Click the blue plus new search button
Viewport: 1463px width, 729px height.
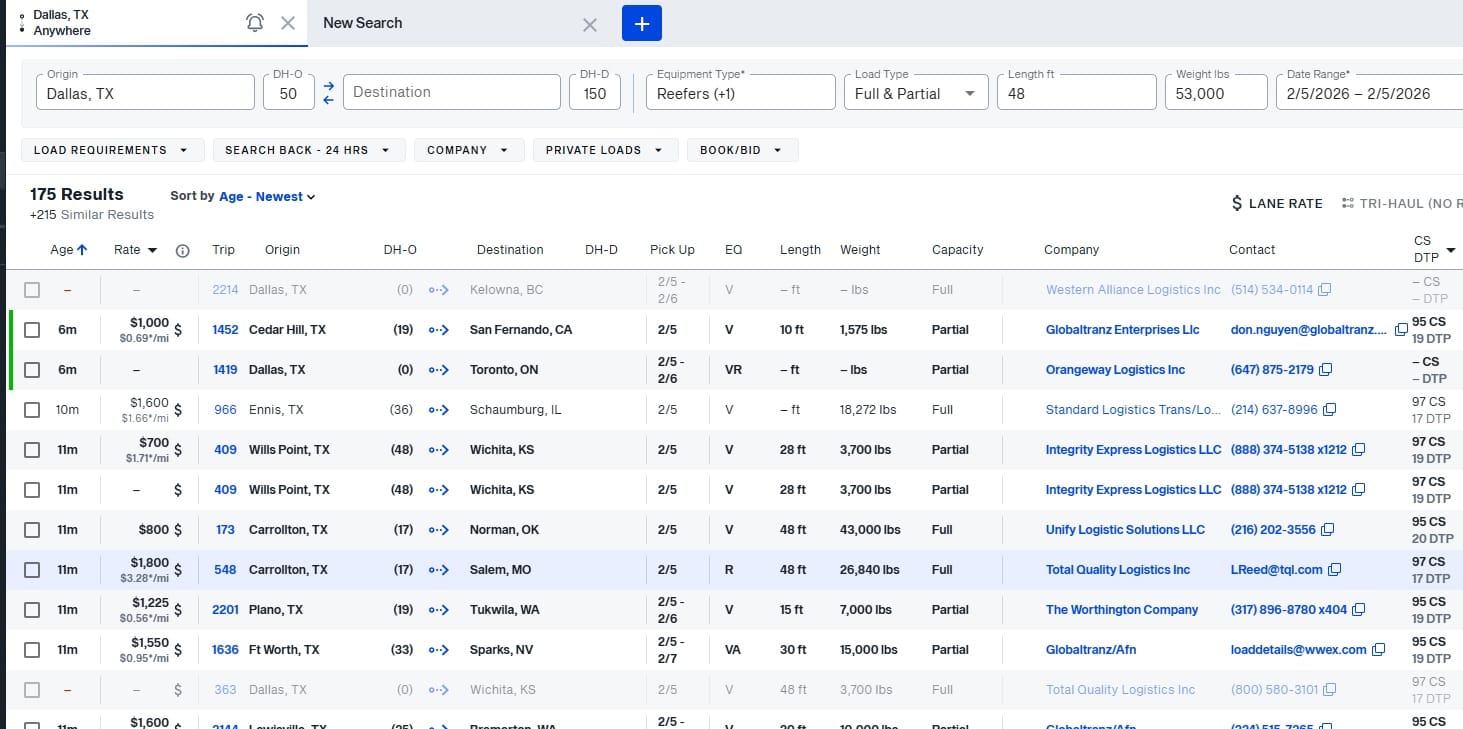click(641, 23)
